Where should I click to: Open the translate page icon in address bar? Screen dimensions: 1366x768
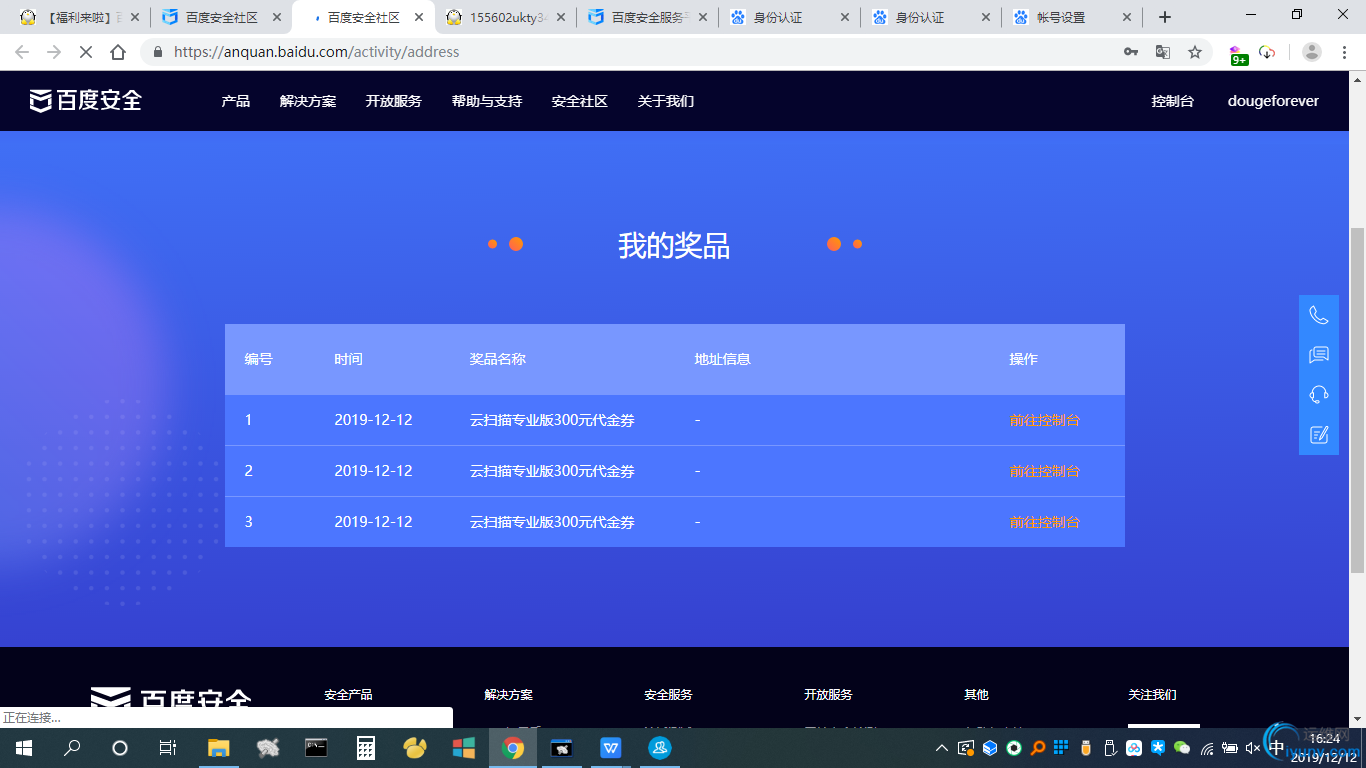tap(1163, 52)
